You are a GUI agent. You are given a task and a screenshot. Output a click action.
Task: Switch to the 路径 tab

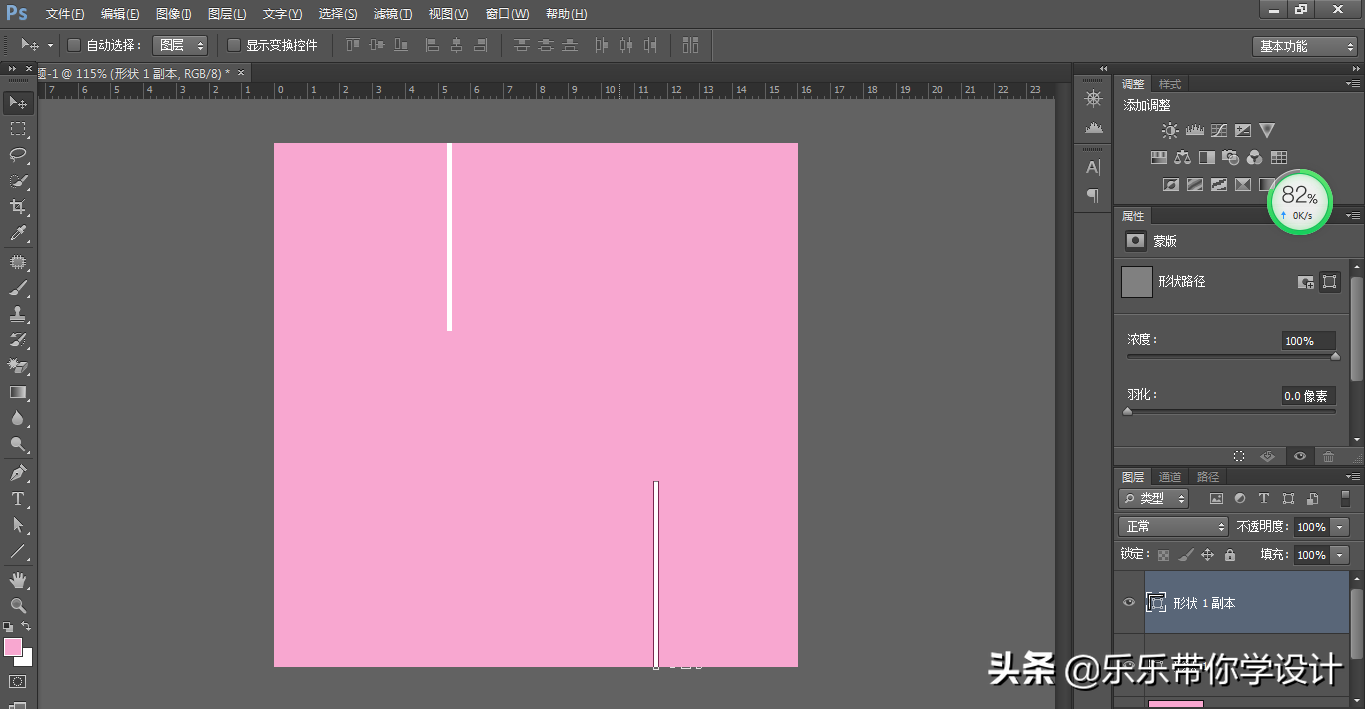pos(1208,477)
